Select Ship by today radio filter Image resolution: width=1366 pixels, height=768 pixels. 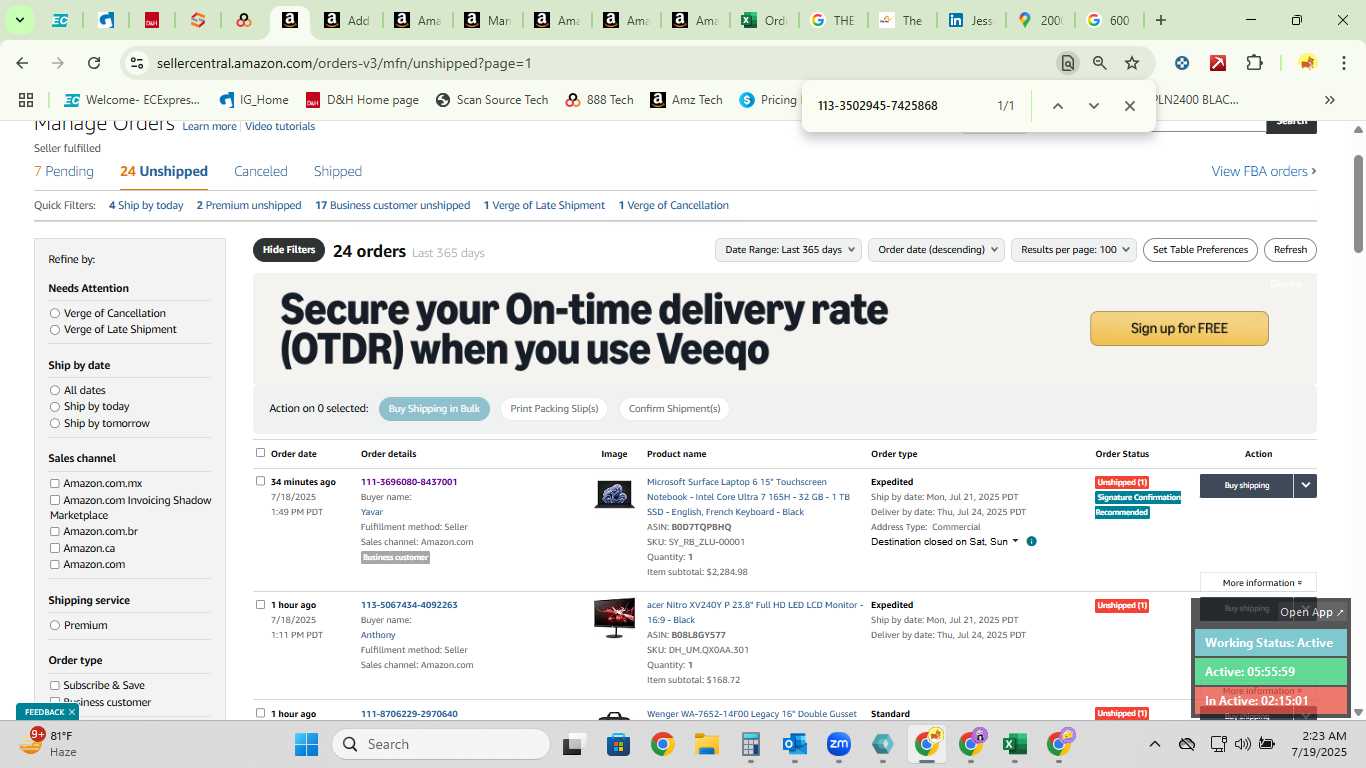click(55, 406)
